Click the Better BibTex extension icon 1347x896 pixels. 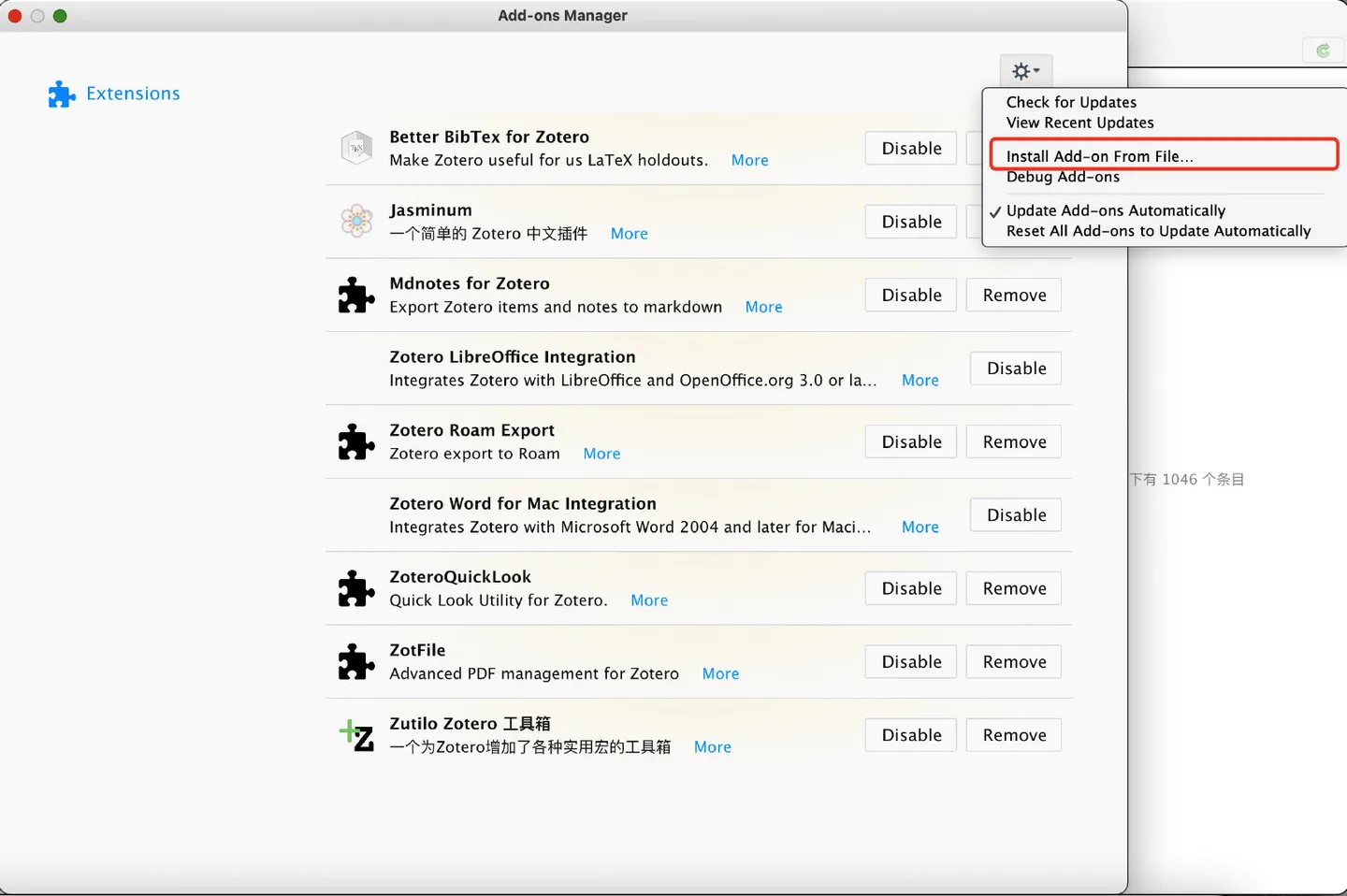click(356, 148)
